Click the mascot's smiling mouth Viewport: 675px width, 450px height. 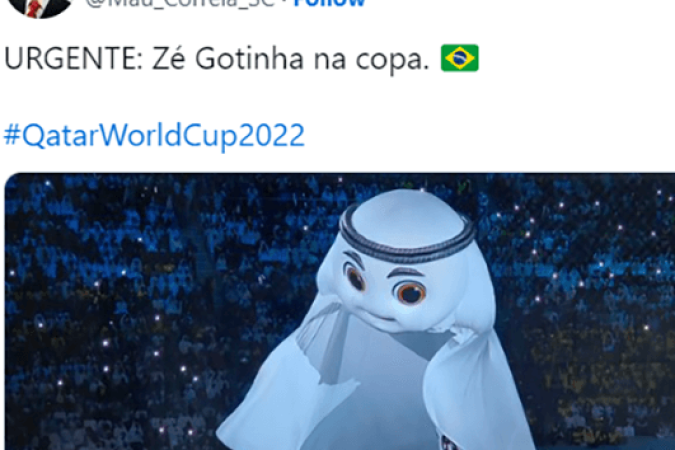pos(380,317)
